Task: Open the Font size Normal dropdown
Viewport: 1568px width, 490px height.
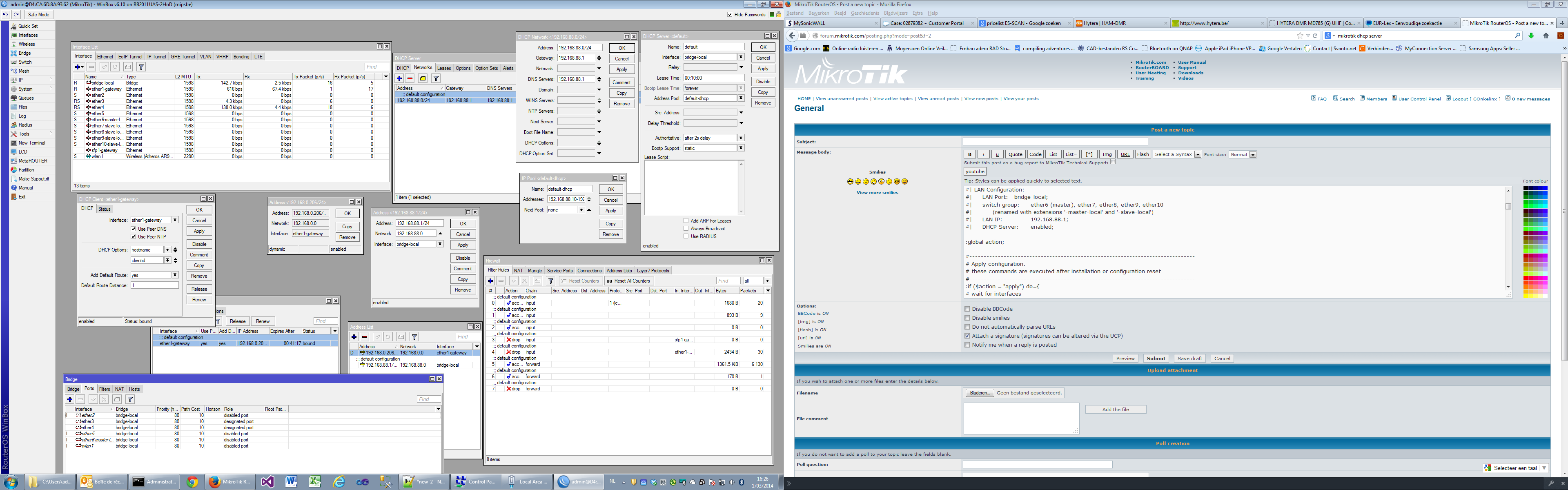Action: (1242, 155)
